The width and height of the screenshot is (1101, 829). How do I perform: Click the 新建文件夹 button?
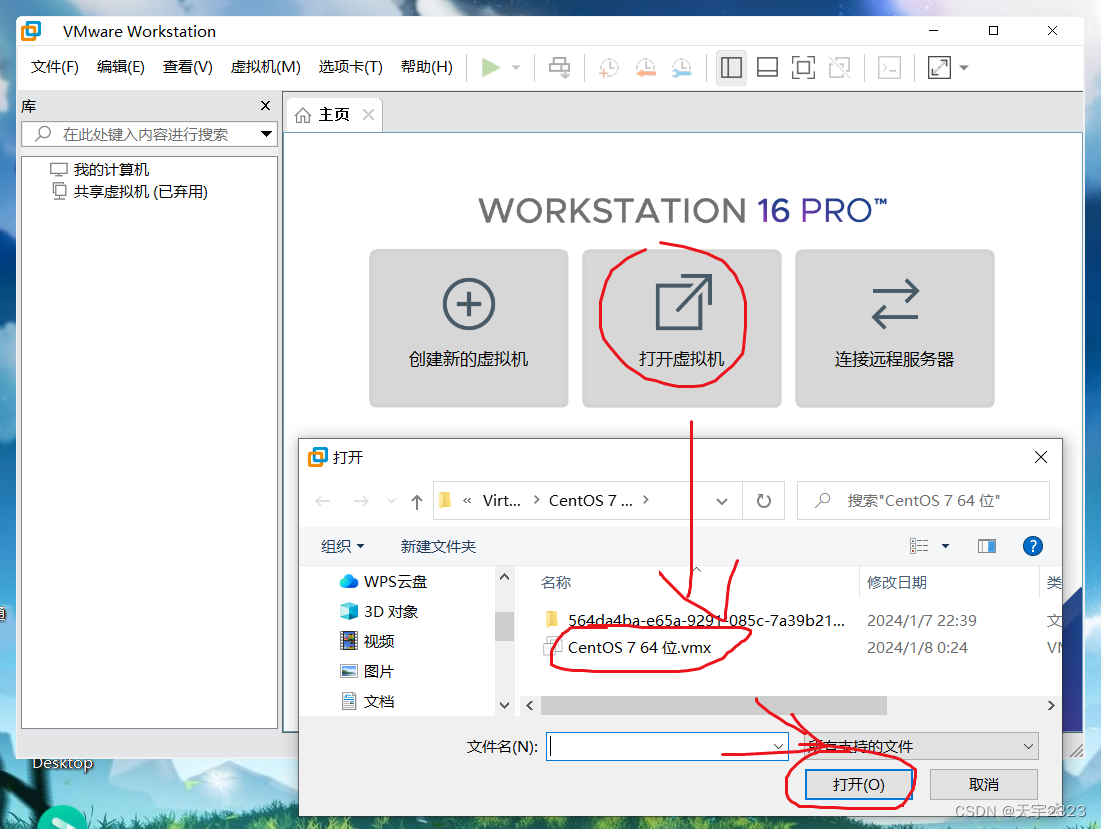tap(438, 546)
